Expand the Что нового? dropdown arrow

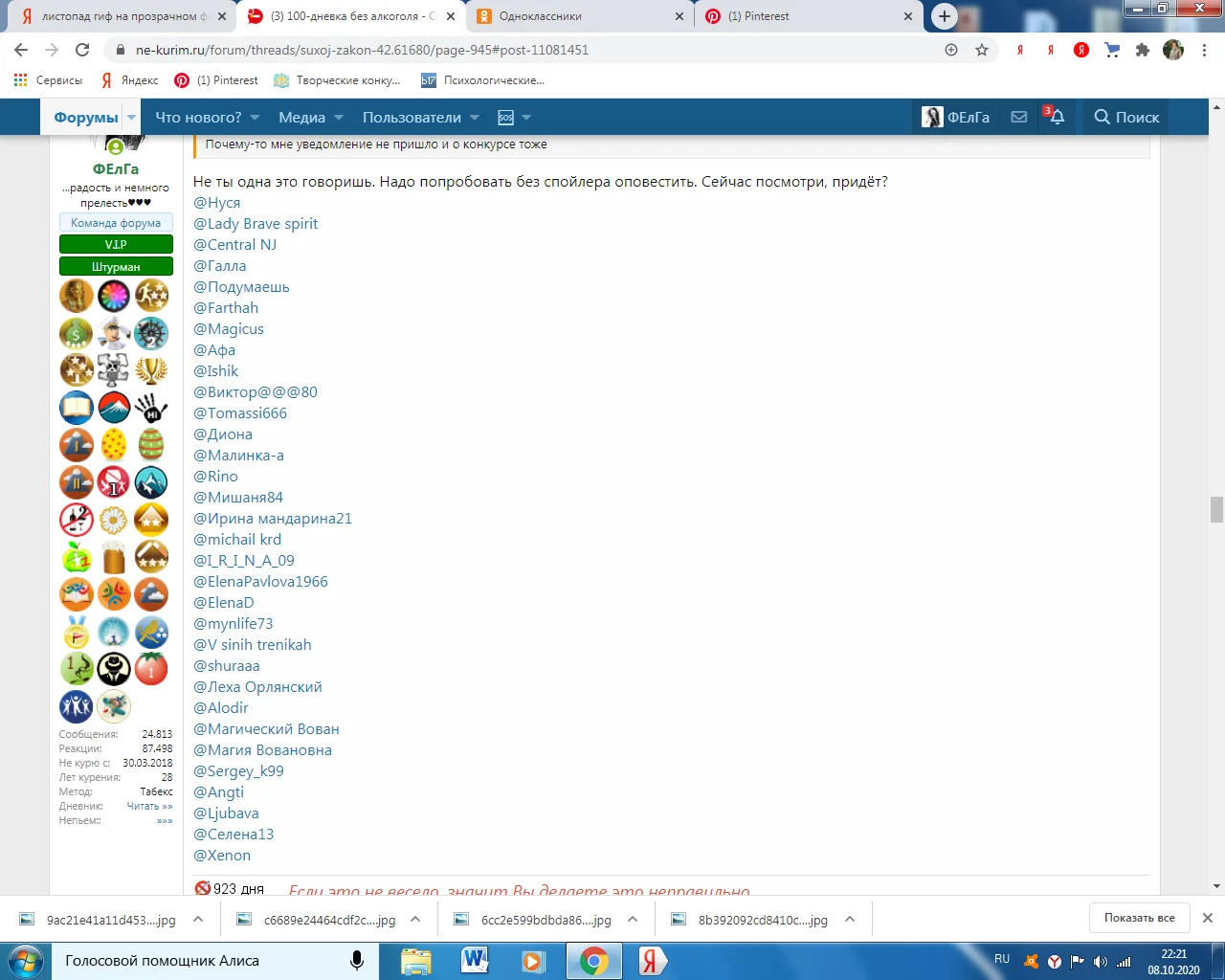coord(256,118)
